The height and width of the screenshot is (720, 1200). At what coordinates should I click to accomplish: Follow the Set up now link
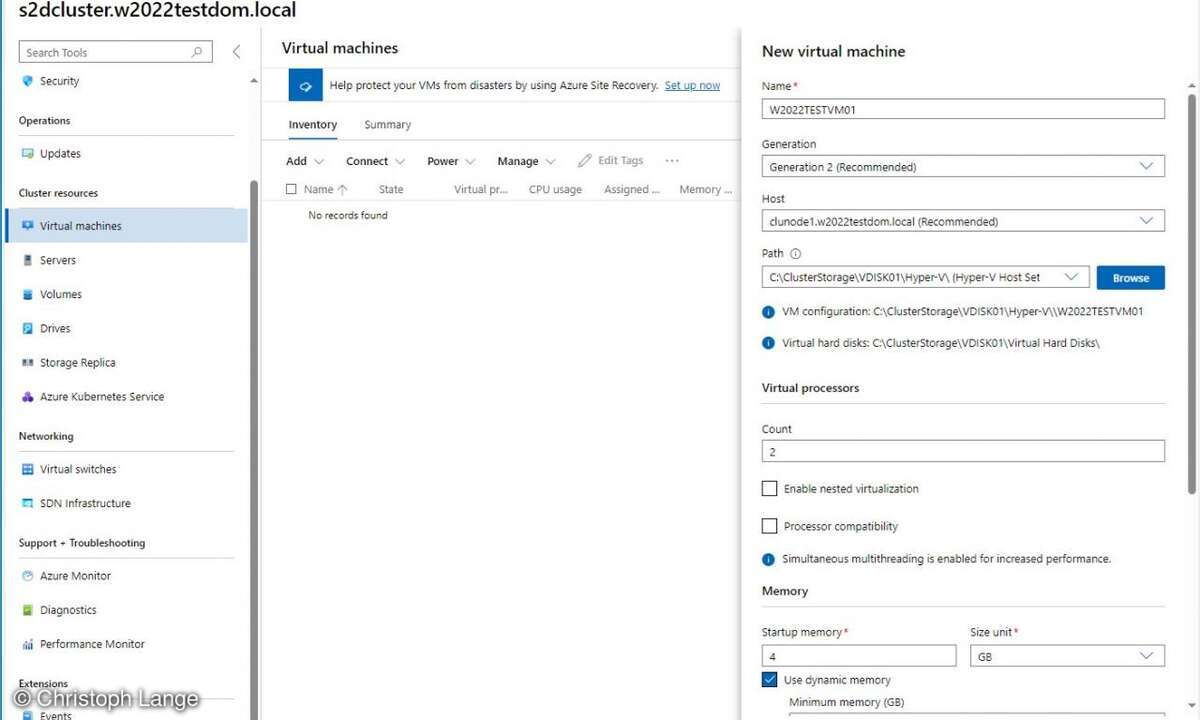click(692, 86)
